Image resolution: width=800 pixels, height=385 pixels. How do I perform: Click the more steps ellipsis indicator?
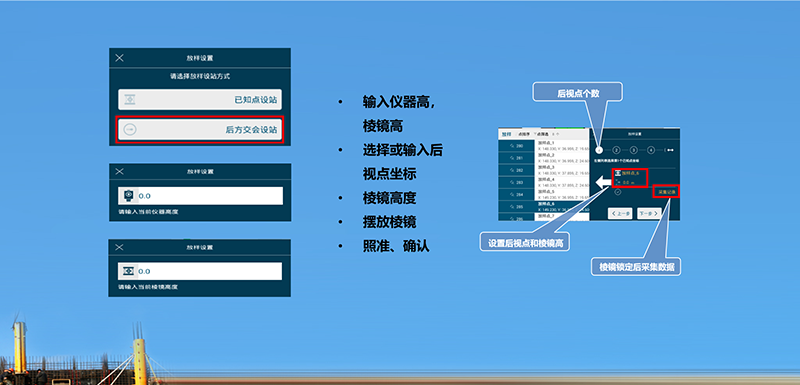(x=670, y=150)
